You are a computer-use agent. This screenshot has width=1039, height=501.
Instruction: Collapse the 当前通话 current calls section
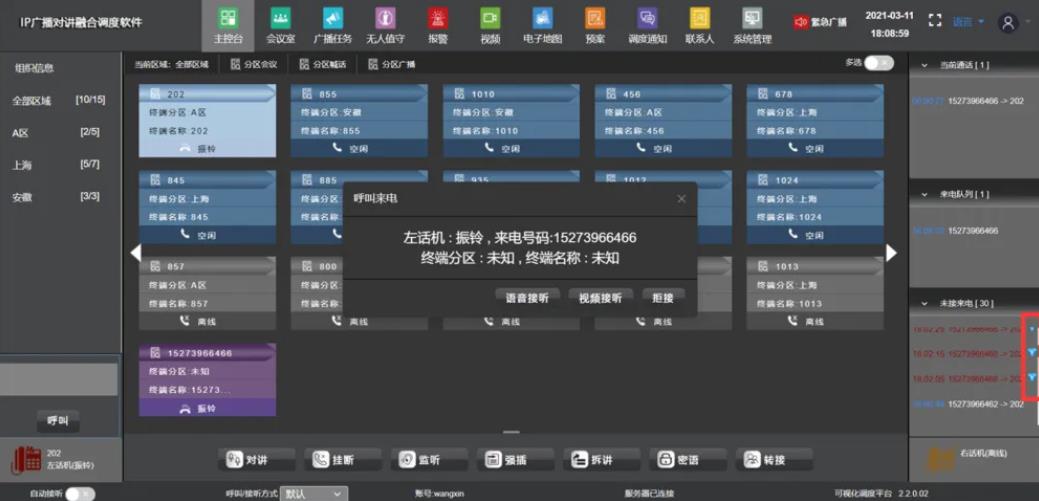[922, 65]
